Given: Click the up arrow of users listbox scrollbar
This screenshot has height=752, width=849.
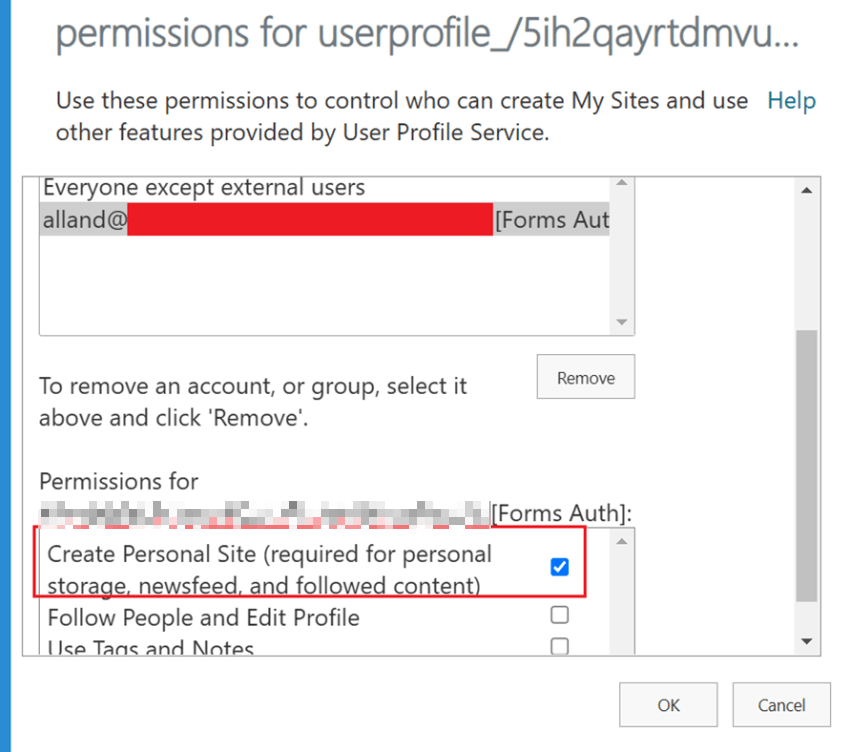Looking at the screenshot, I should [622, 182].
